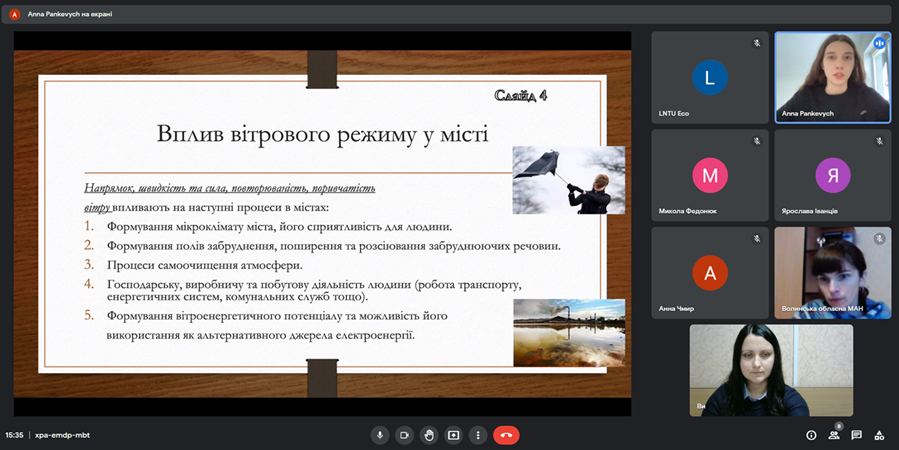899x450 pixels.
Task: Open the Activities shapes icon
Action: point(880,435)
